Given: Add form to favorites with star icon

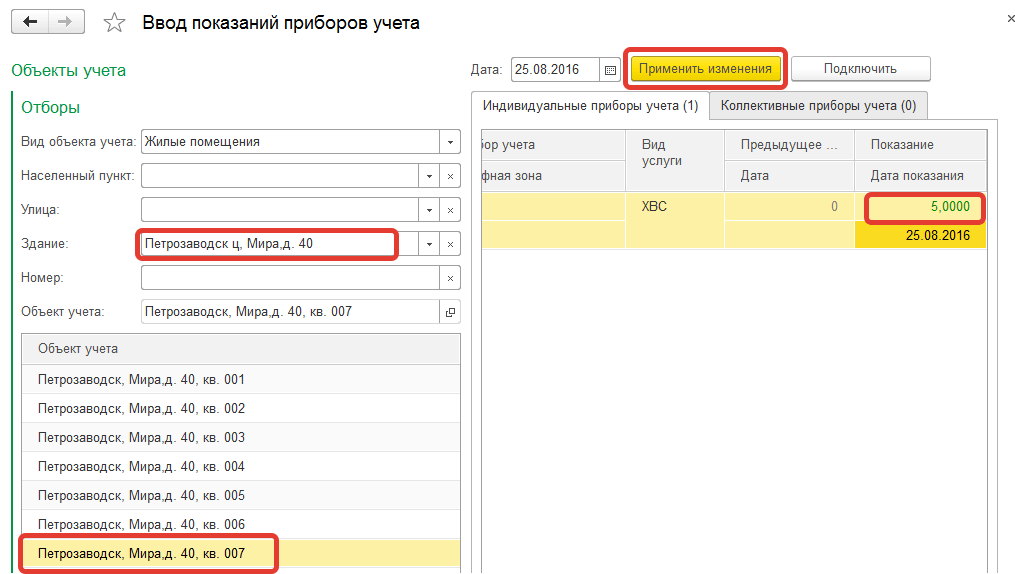Looking at the screenshot, I should pos(115,22).
